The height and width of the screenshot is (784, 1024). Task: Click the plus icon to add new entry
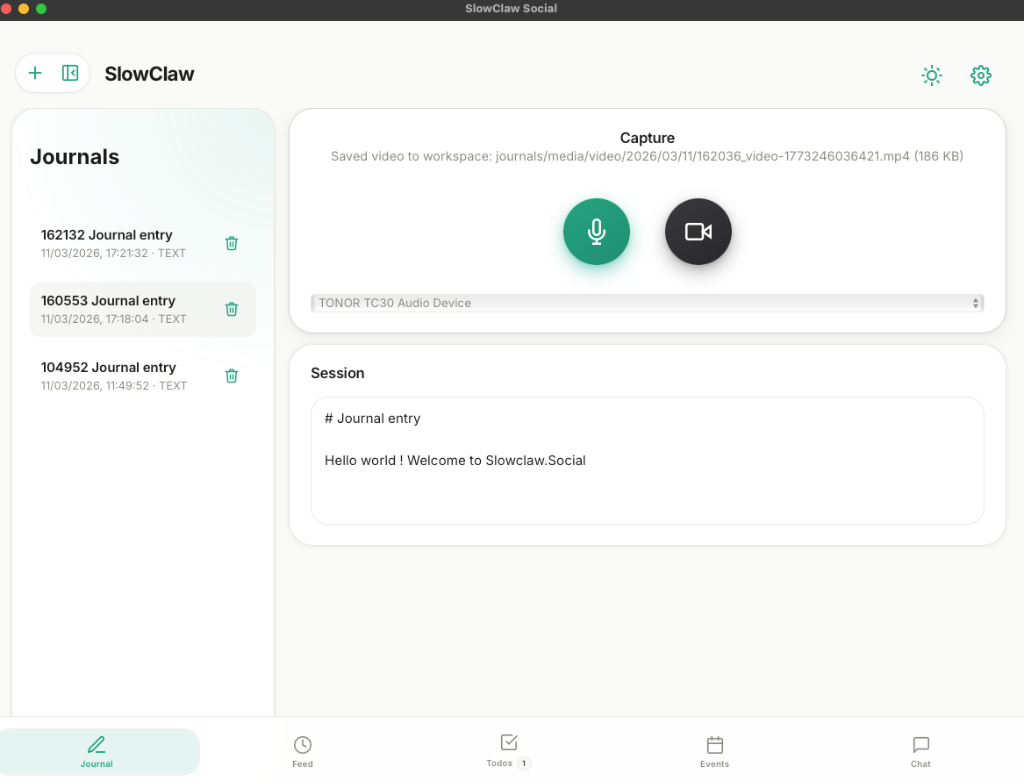coord(35,73)
